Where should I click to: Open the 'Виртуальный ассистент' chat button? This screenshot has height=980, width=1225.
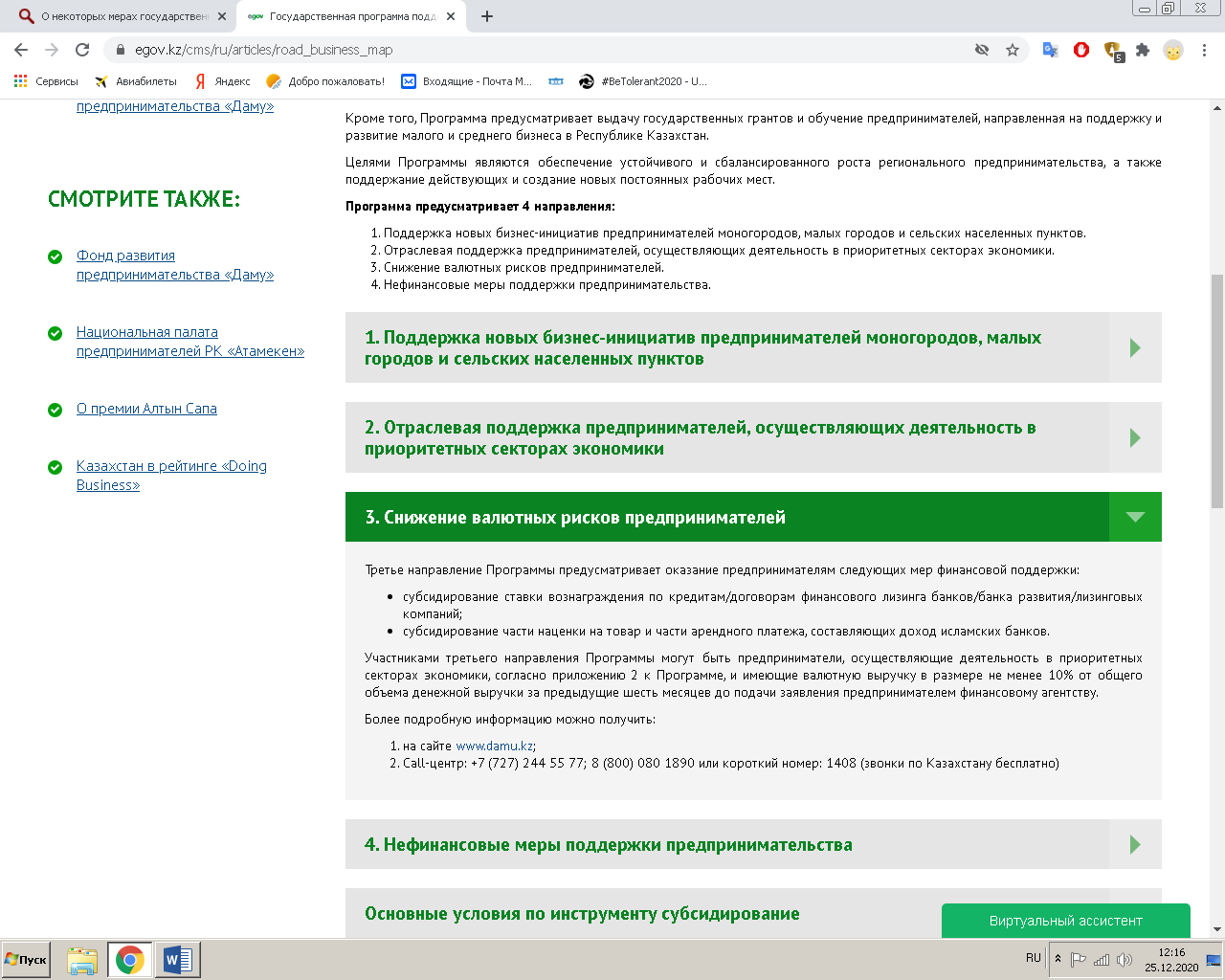1065,921
